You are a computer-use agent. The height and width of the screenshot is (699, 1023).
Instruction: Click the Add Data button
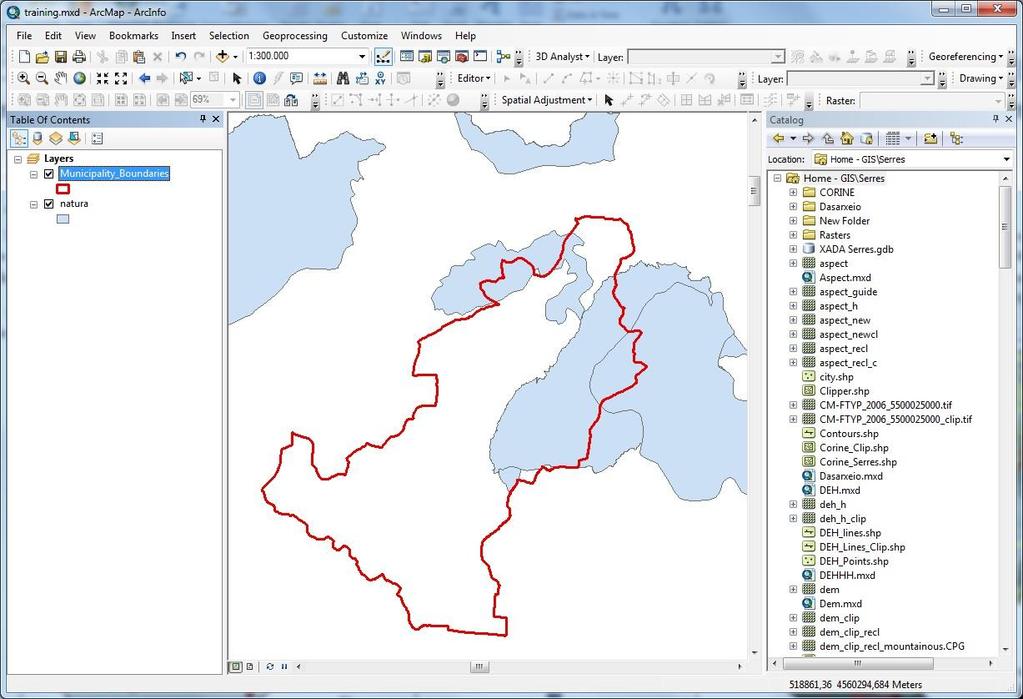[222, 57]
